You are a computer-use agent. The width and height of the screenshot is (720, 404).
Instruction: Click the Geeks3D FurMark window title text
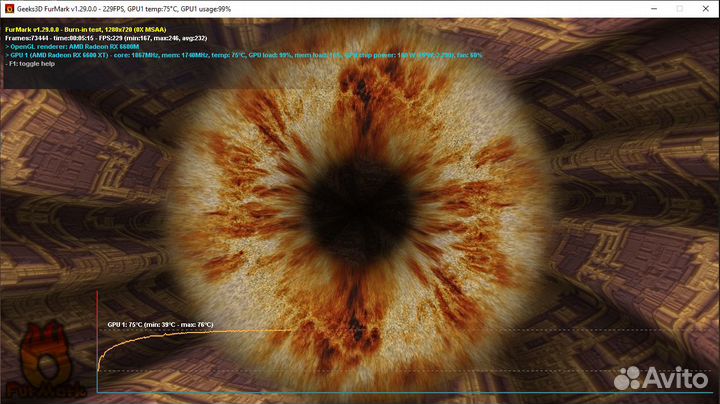point(124,9)
